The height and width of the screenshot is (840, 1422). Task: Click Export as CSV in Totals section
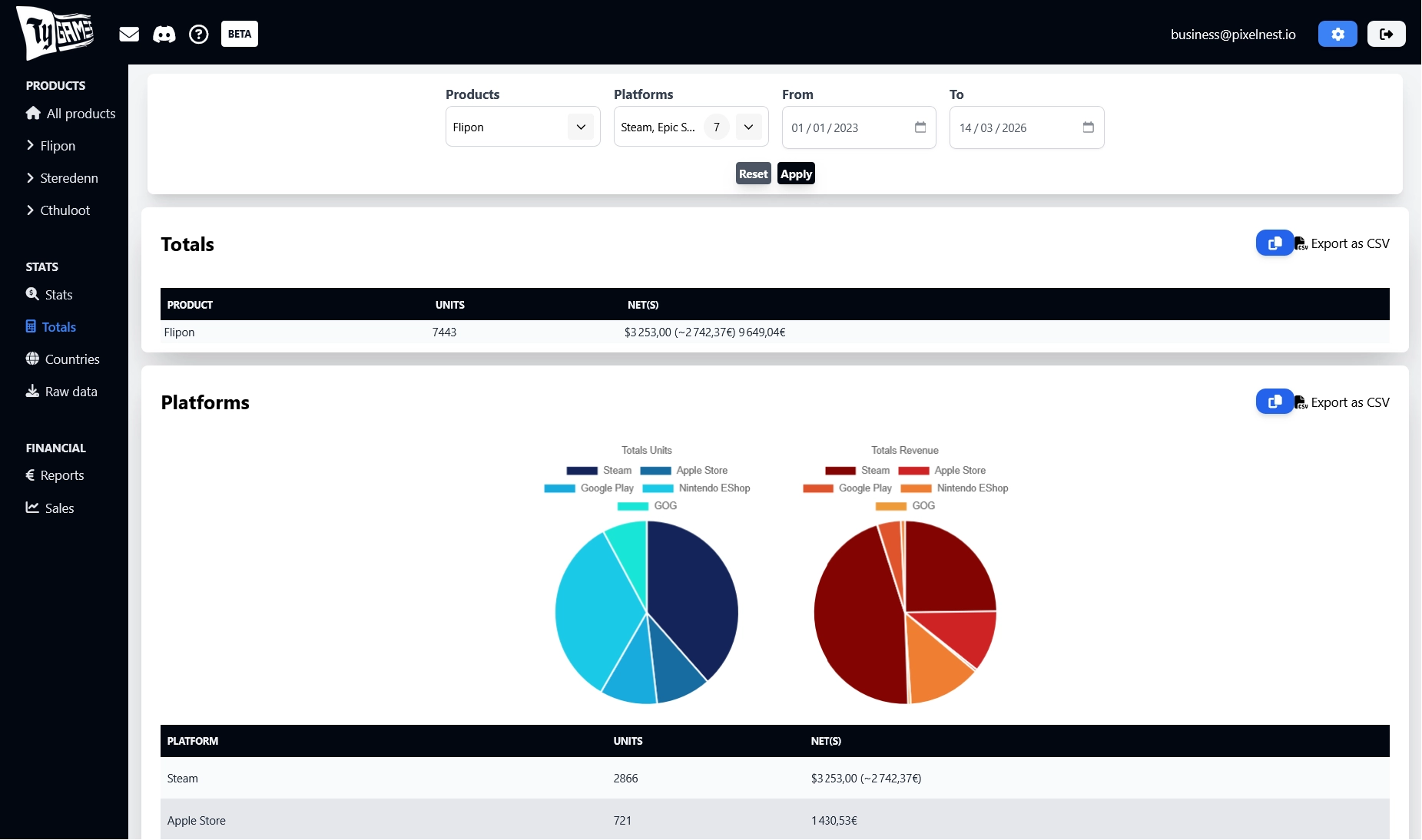pos(1349,243)
